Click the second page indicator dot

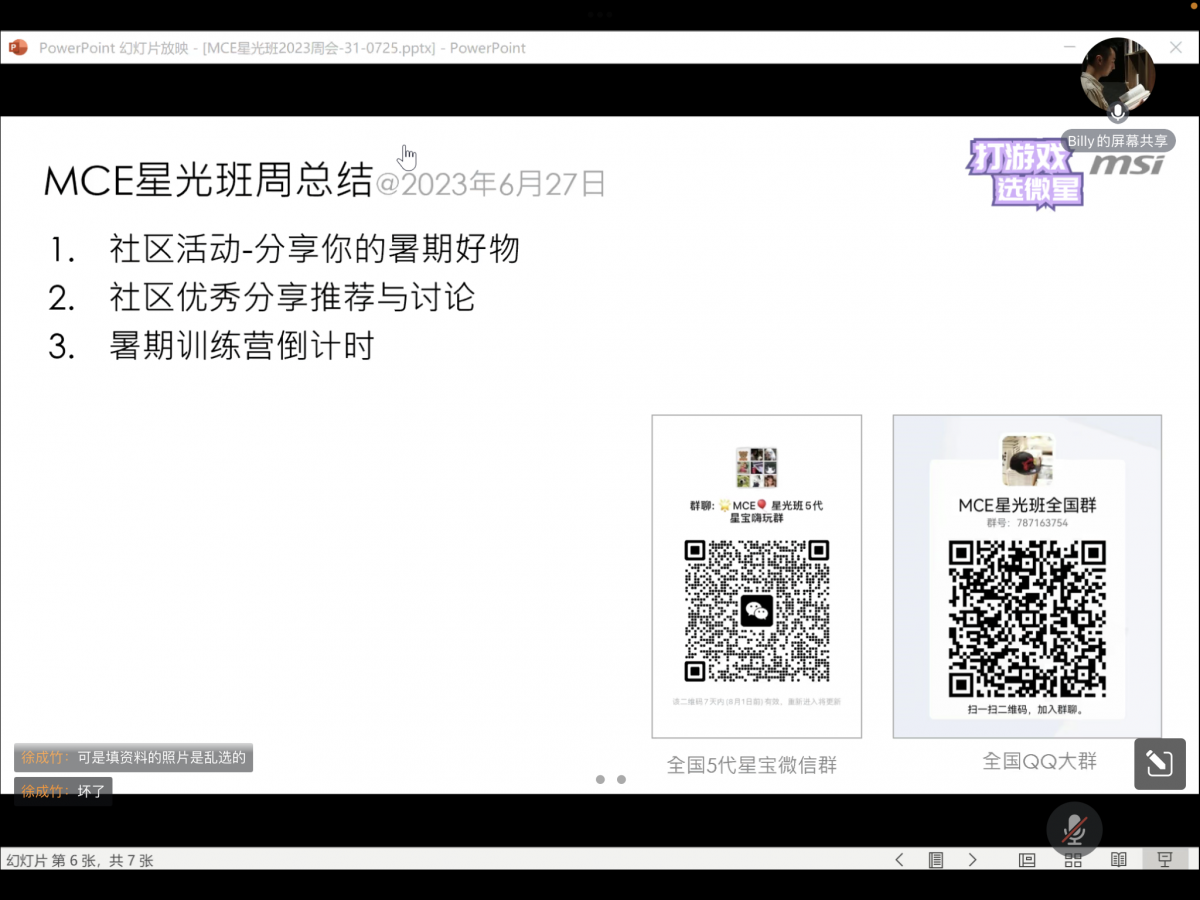coord(621,779)
